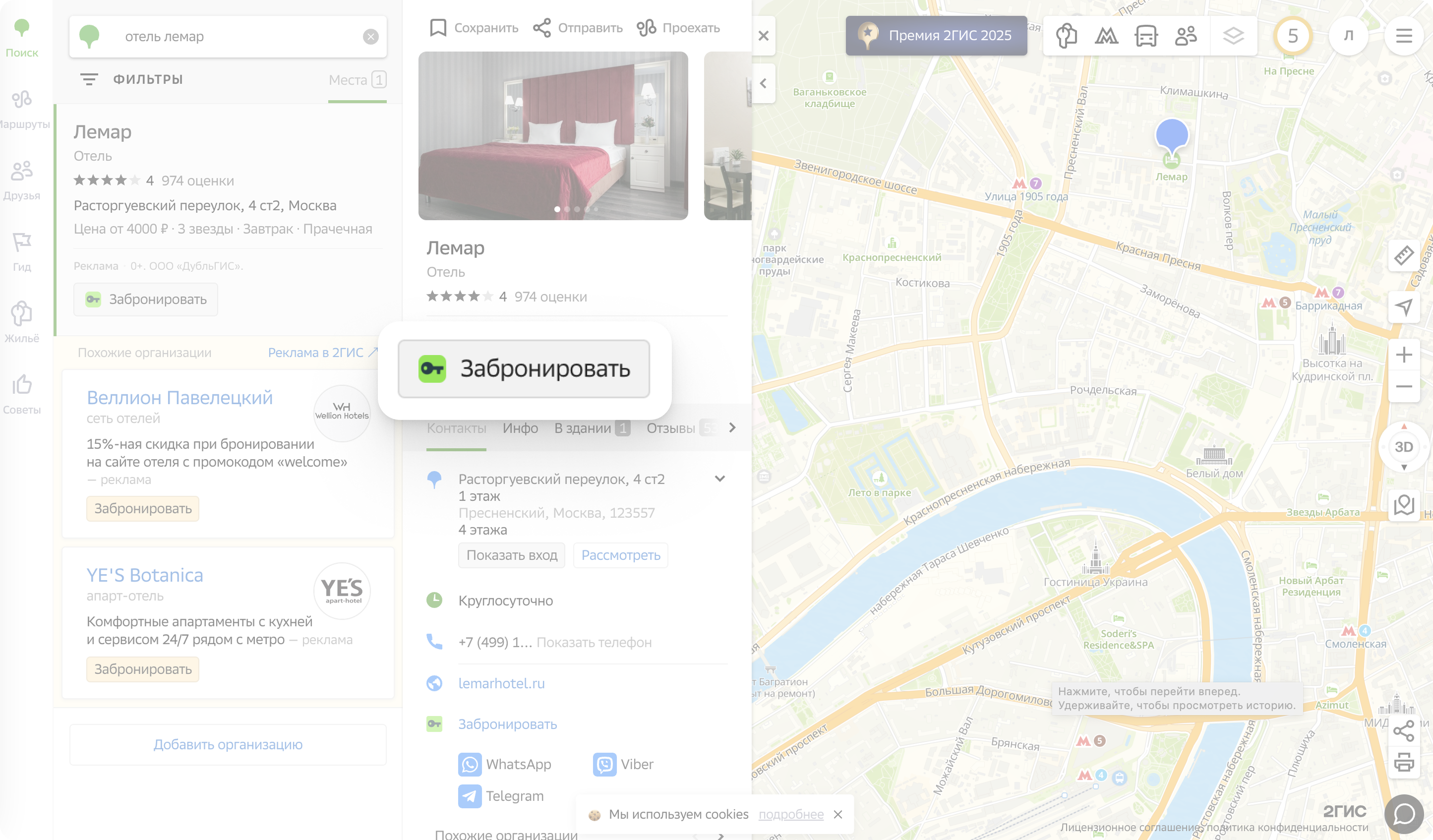Open the map layers stack icon
The image size is (1433, 840).
pos(1233,36)
